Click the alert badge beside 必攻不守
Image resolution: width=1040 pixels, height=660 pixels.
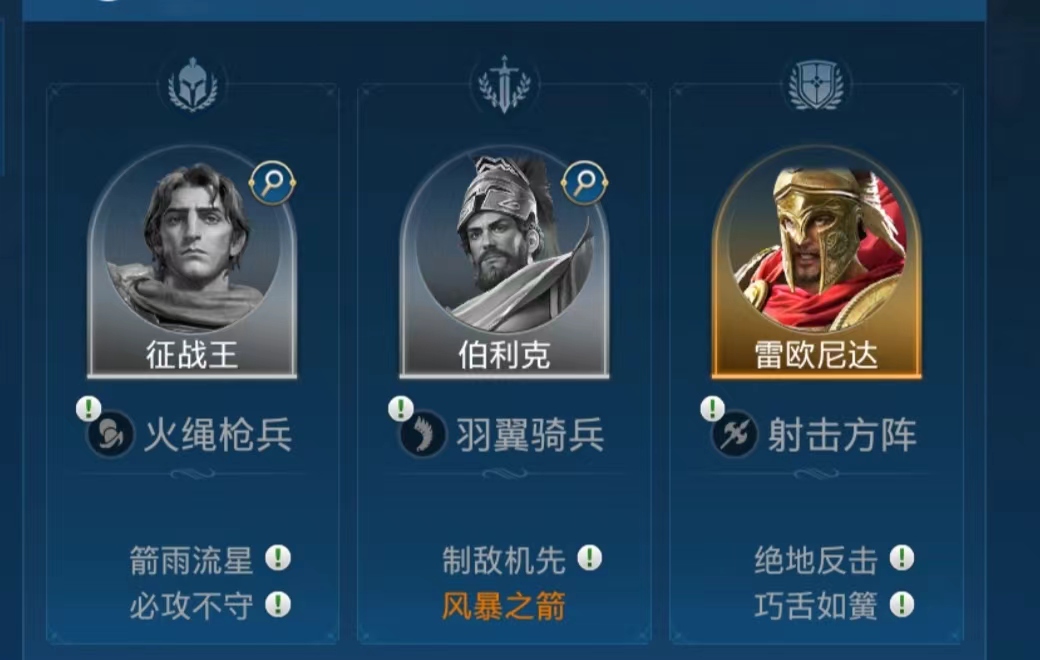tap(278, 604)
